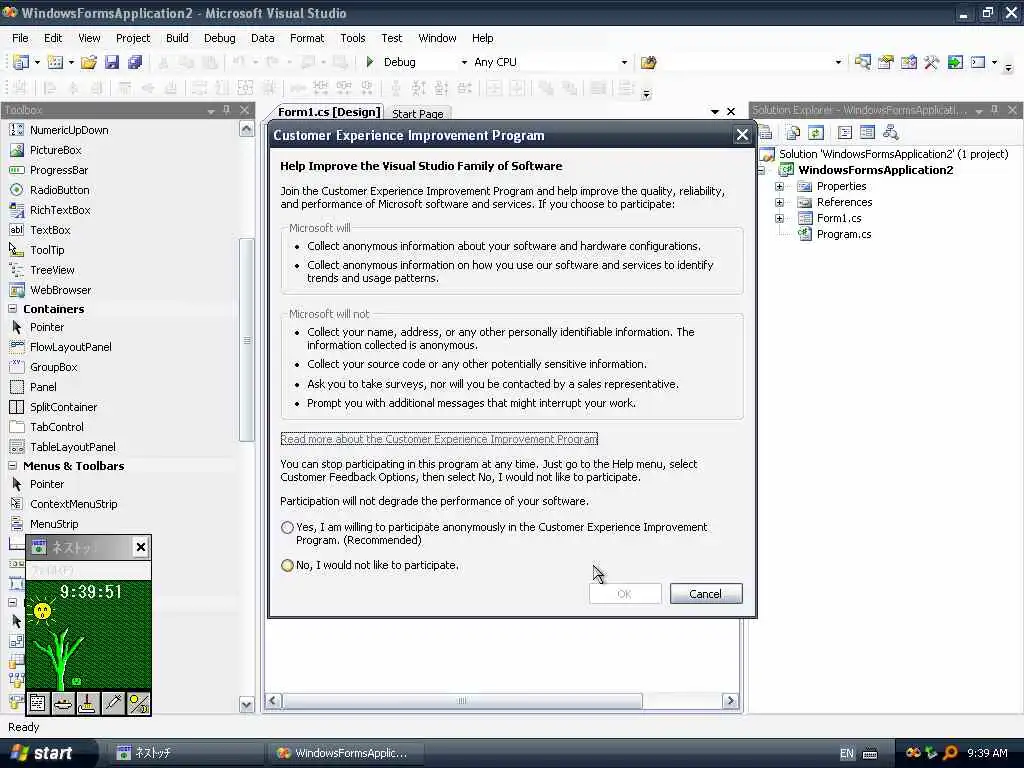
Task: Click the sun/moon toggle icon in pet window
Action: (138, 703)
